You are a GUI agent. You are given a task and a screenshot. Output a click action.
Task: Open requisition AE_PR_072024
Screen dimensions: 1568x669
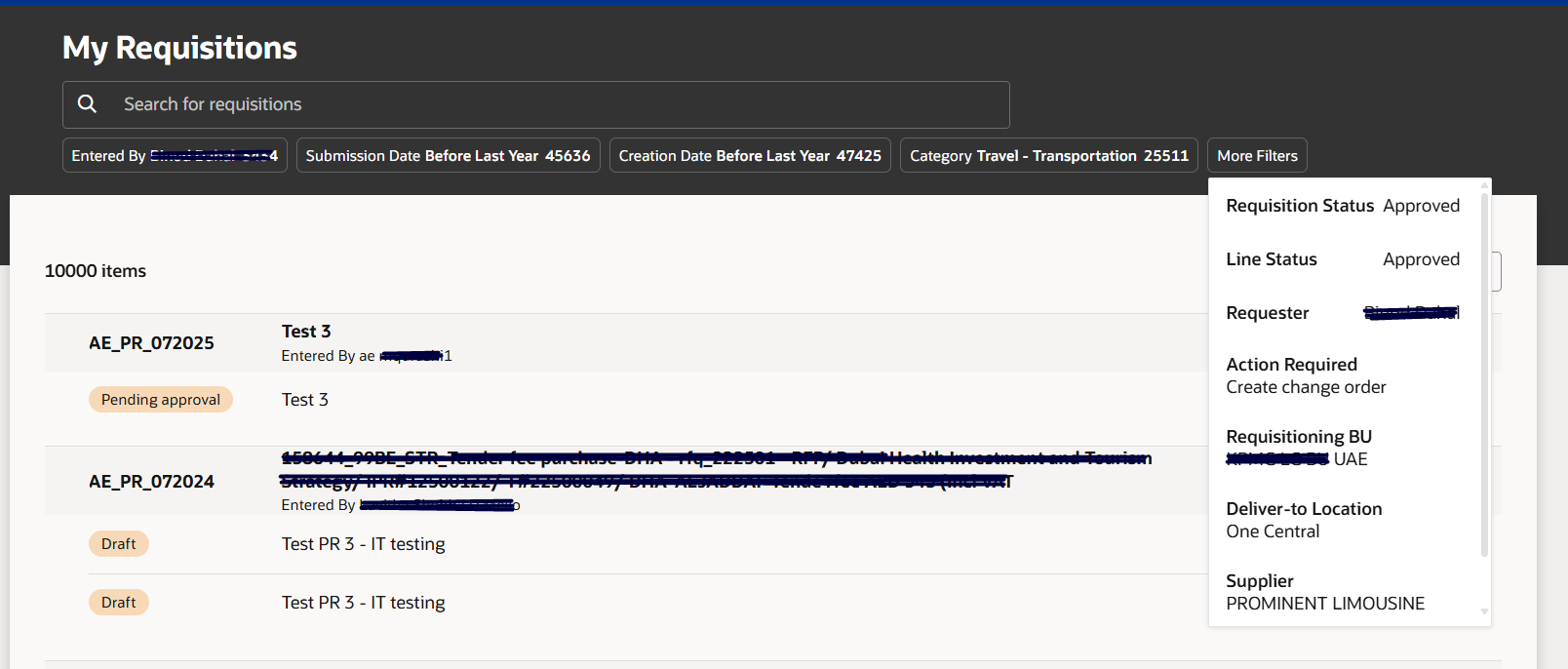click(x=151, y=482)
